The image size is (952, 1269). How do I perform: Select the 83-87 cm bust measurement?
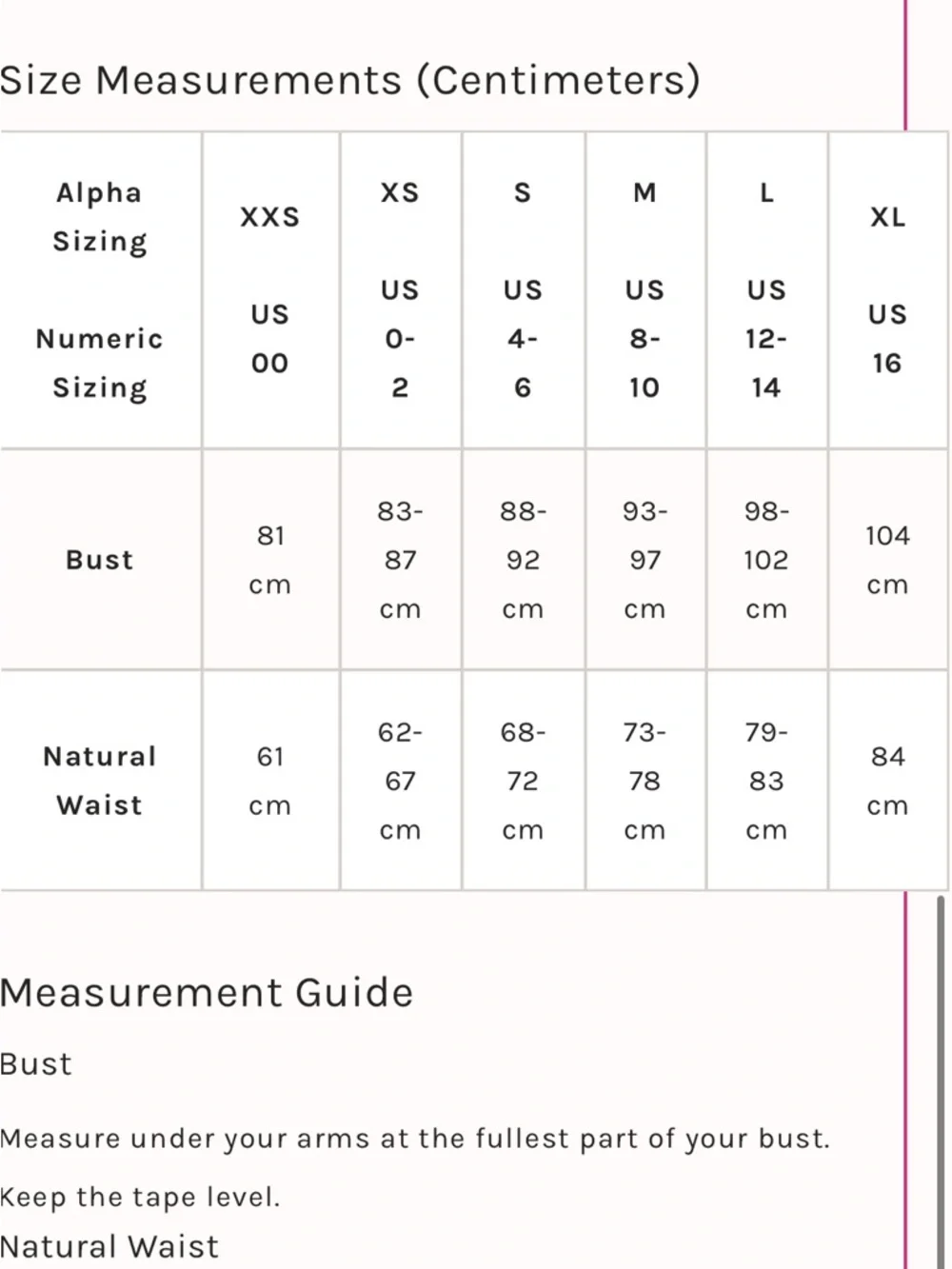pos(401,560)
